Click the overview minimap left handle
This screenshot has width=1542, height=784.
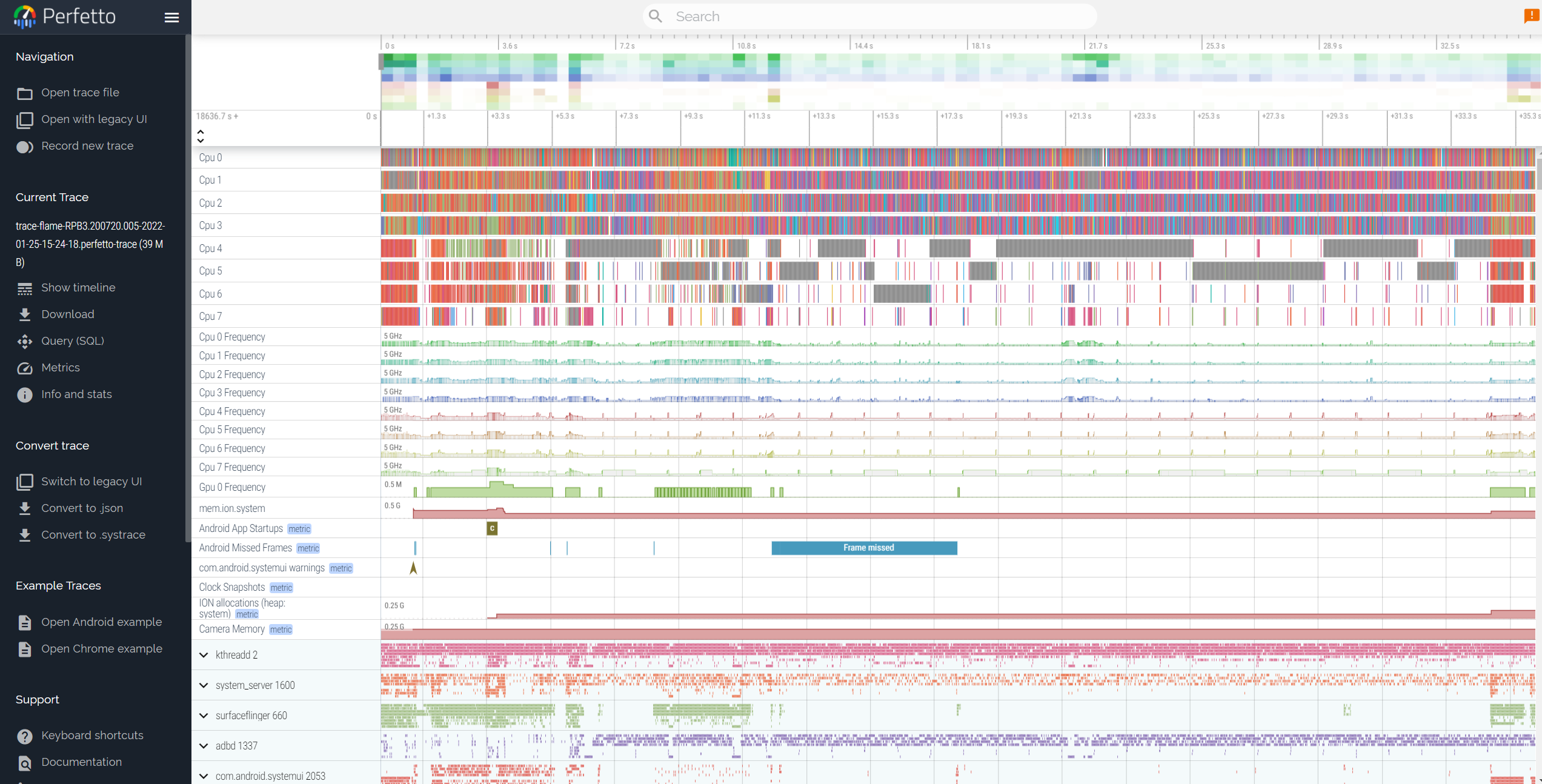(x=381, y=62)
